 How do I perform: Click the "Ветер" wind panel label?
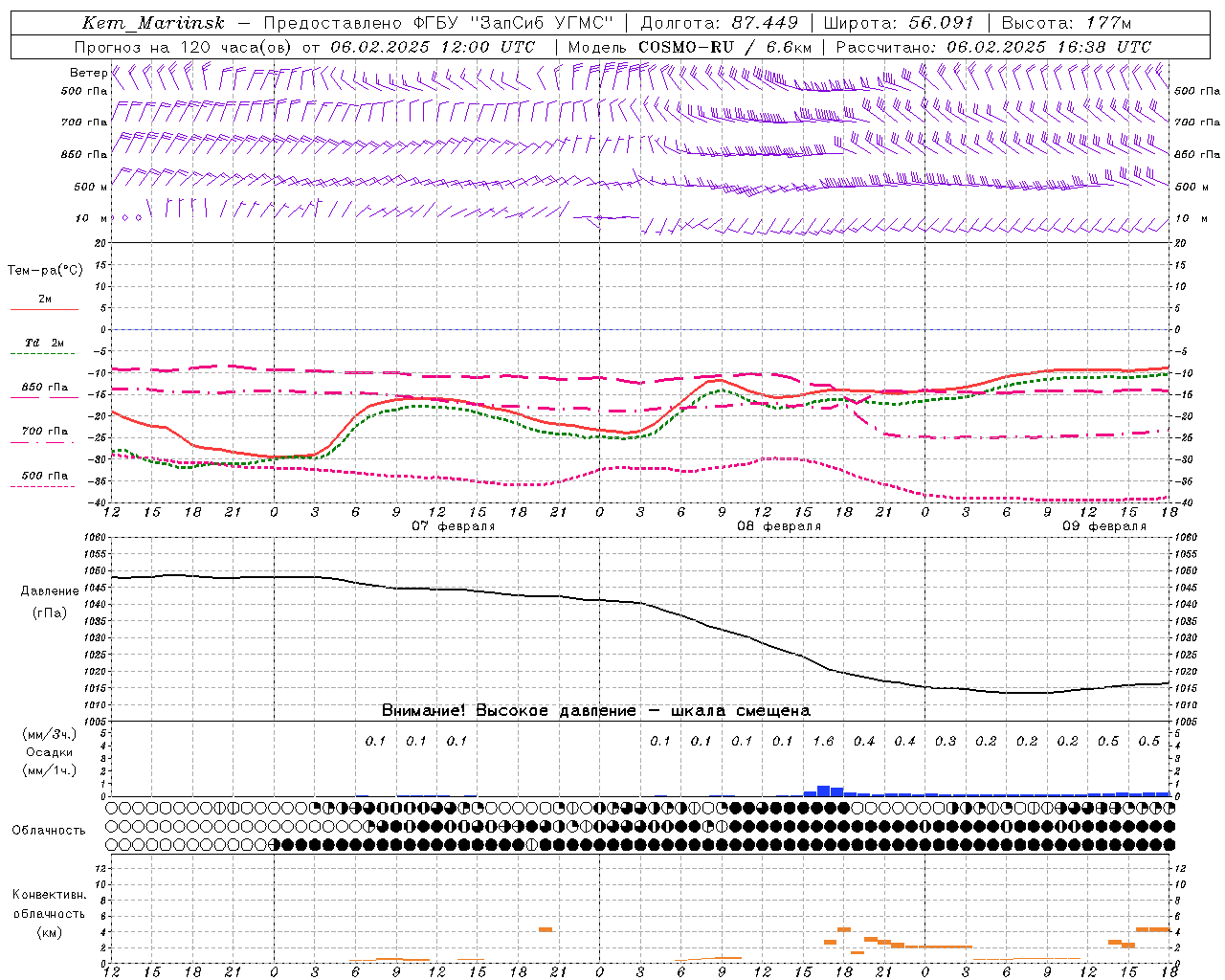point(88,73)
